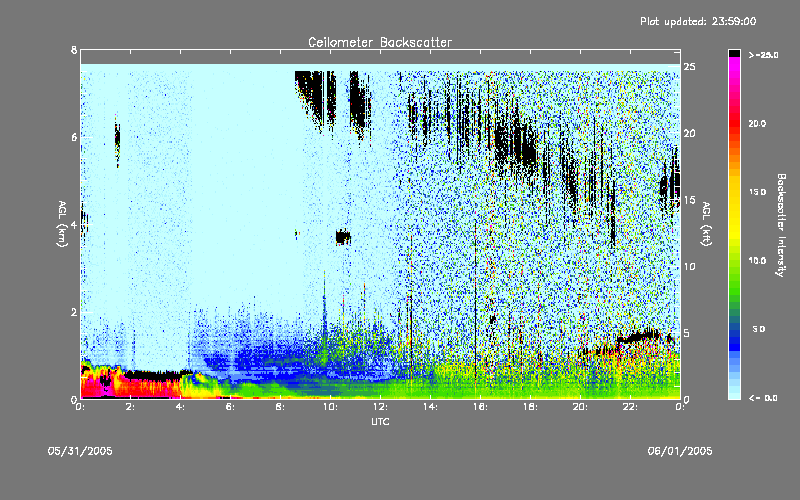
Task: Click the 2 km tick on left axis
Action: pyautogui.click(x=74, y=312)
